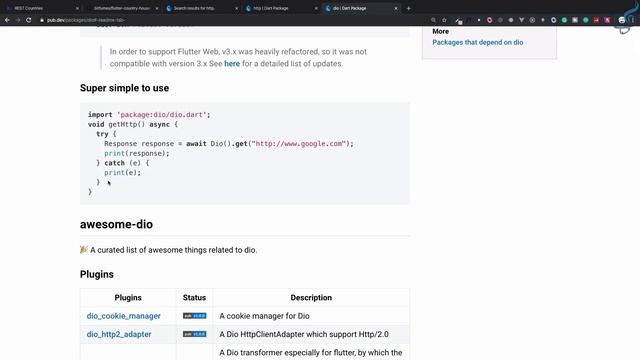Close the Search results for http tab
The width and height of the screenshot is (640, 360).
[236, 8]
